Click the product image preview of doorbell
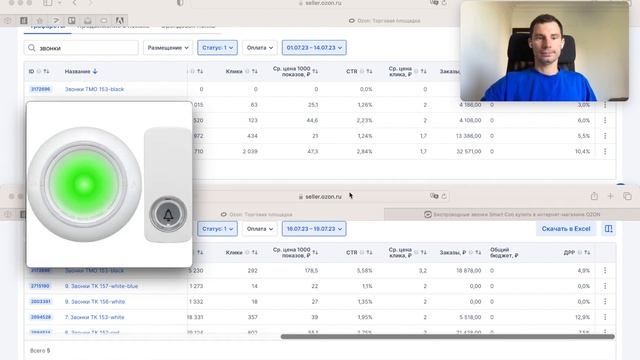Viewport: 640px width, 360px height. tap(109, 184)
